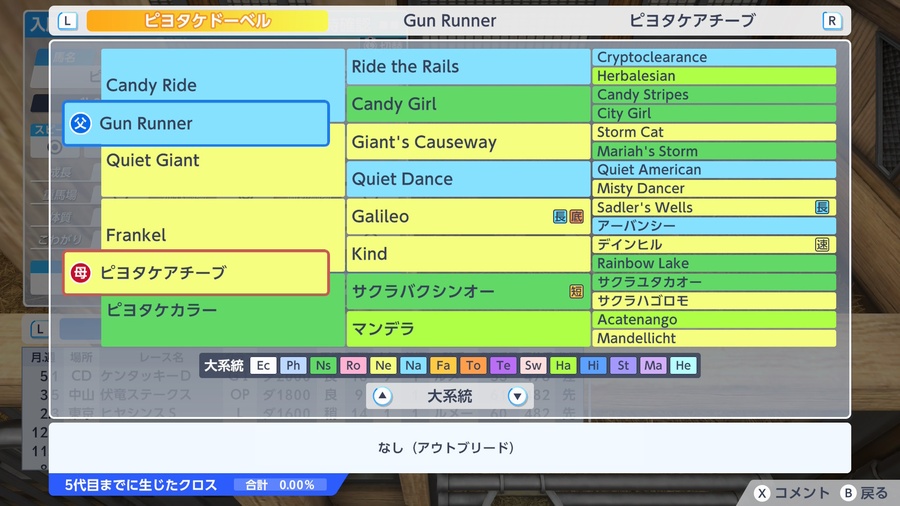The width and height of the screenshot is (900, 506).
Task: Select Rainbow Lake ancestor
Action: (x=714, y=263)
